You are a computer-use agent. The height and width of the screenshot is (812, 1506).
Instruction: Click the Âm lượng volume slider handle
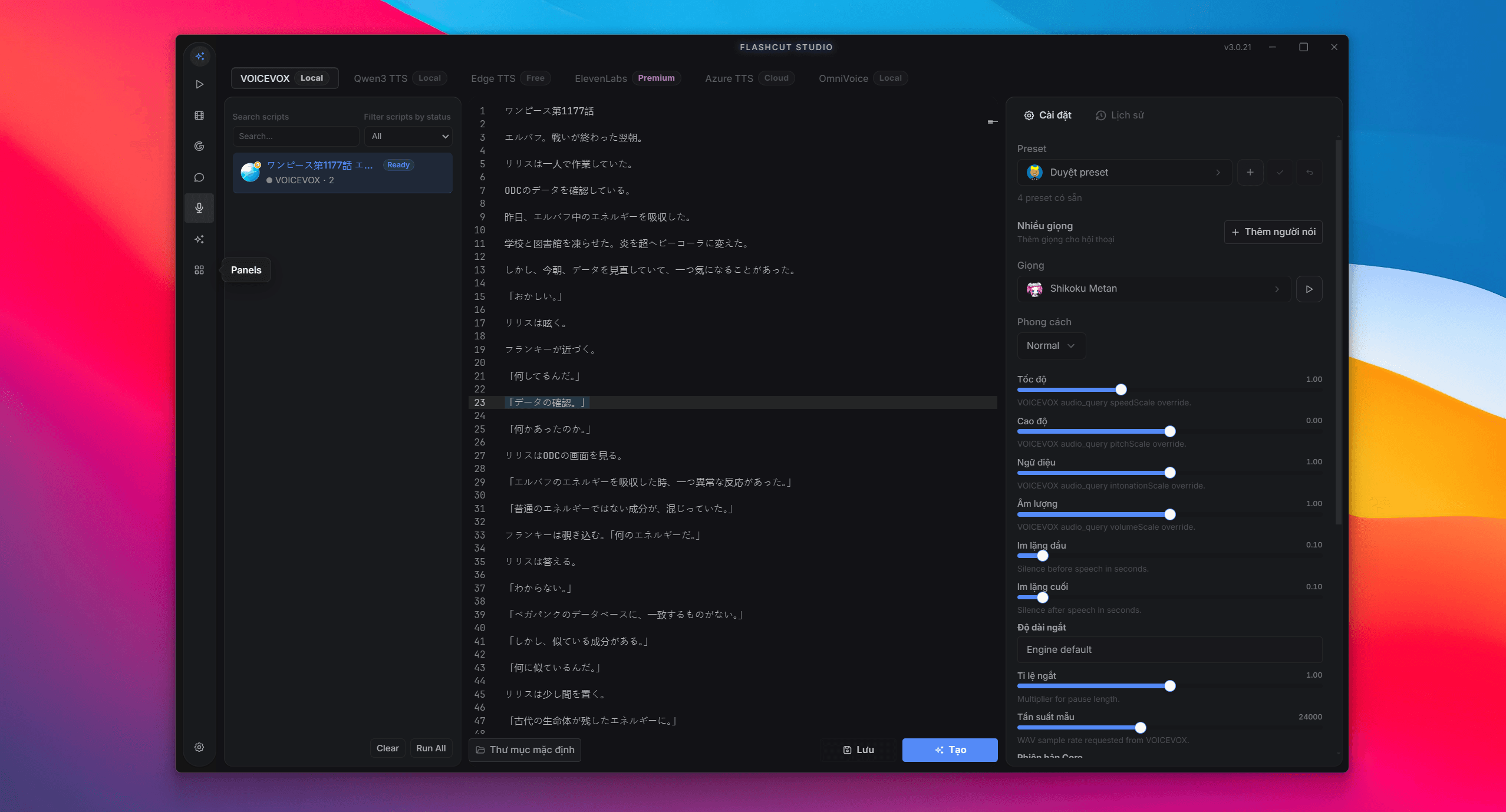click(1170, 514)
